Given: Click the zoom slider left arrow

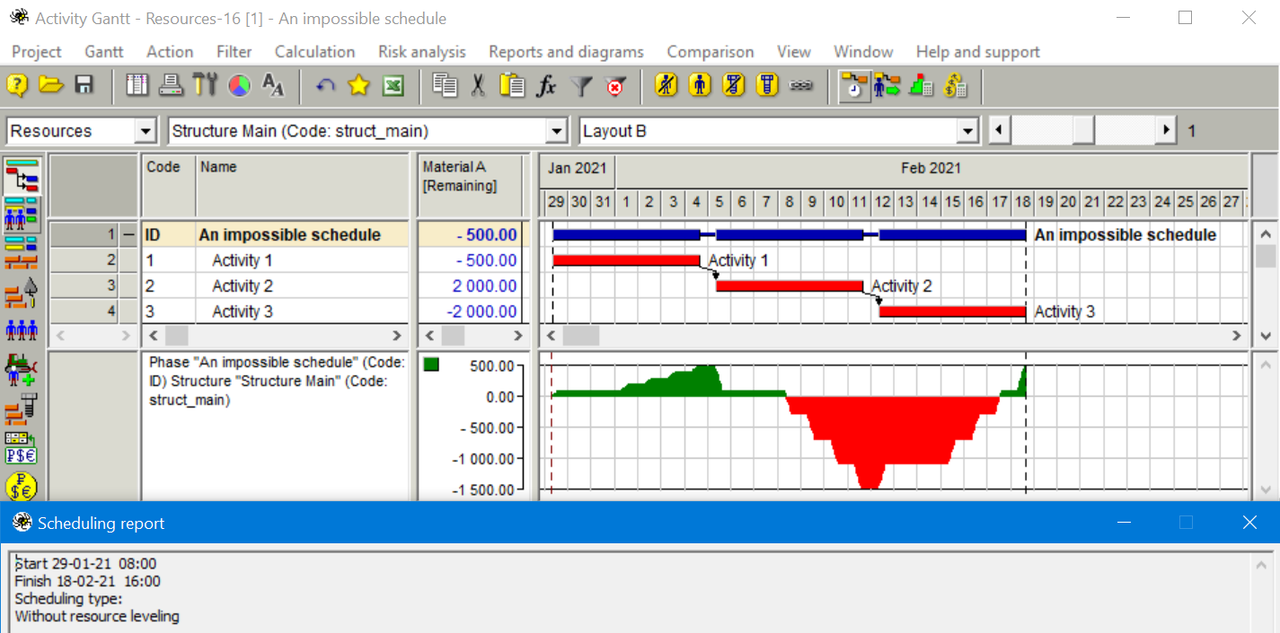Looking at the screenshot, I should click(998, 131).
